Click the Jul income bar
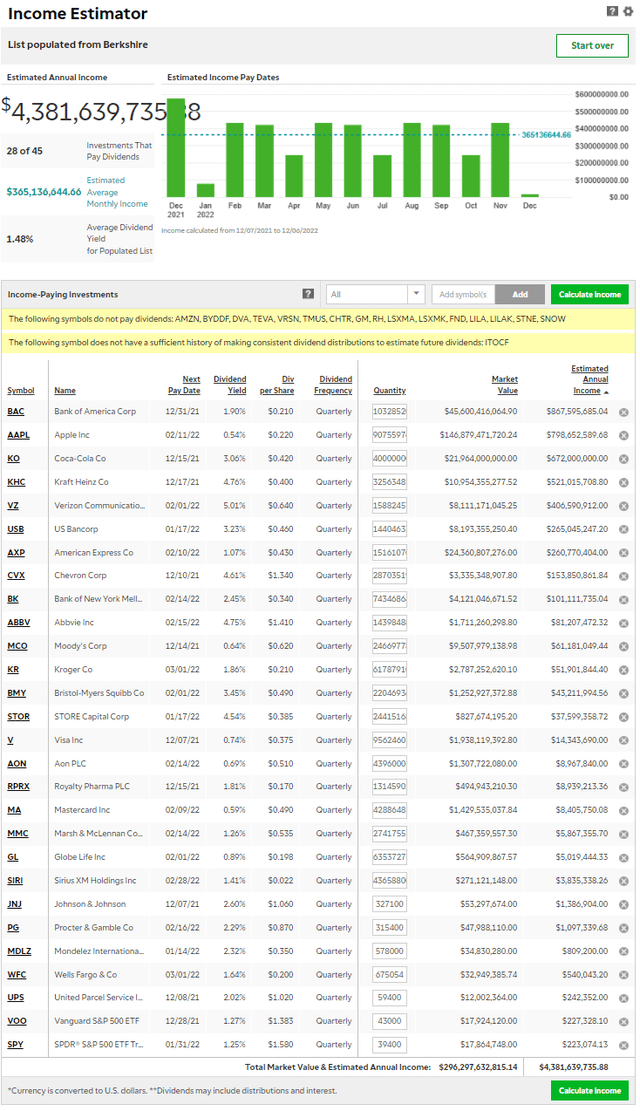The image size is (640, 1111). tap(382, 176)
